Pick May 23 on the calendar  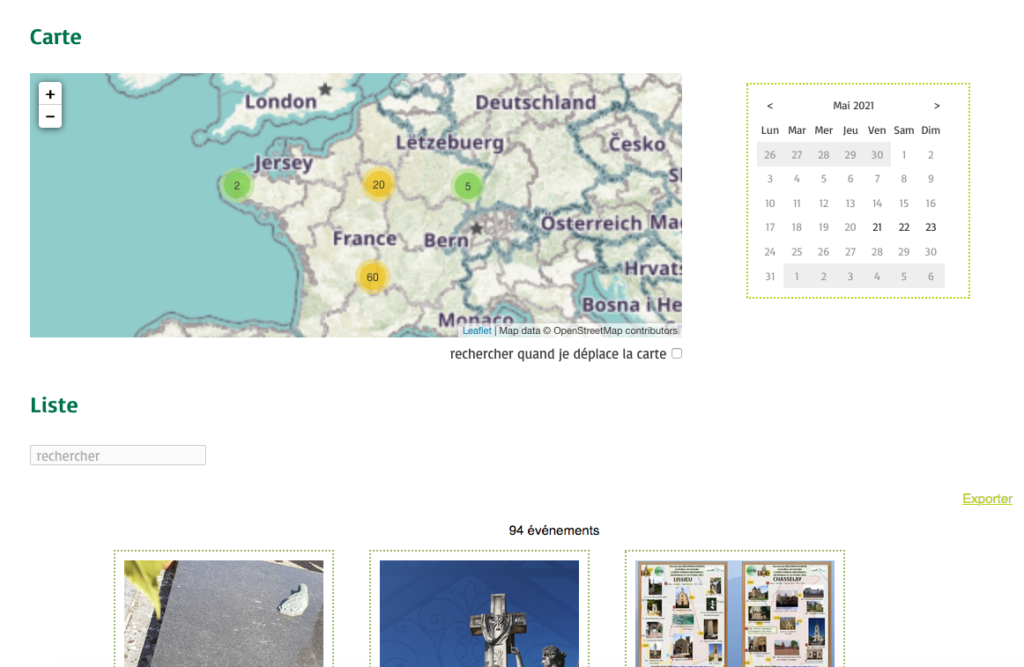pyautogui.click(x=931, y=227)
